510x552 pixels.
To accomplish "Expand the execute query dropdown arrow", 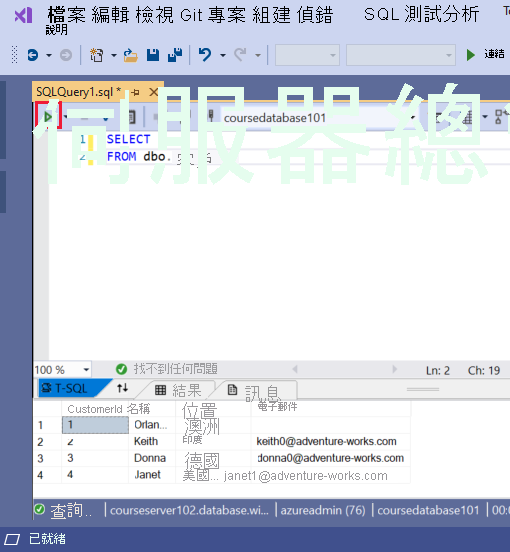I will tap(65, 117).
